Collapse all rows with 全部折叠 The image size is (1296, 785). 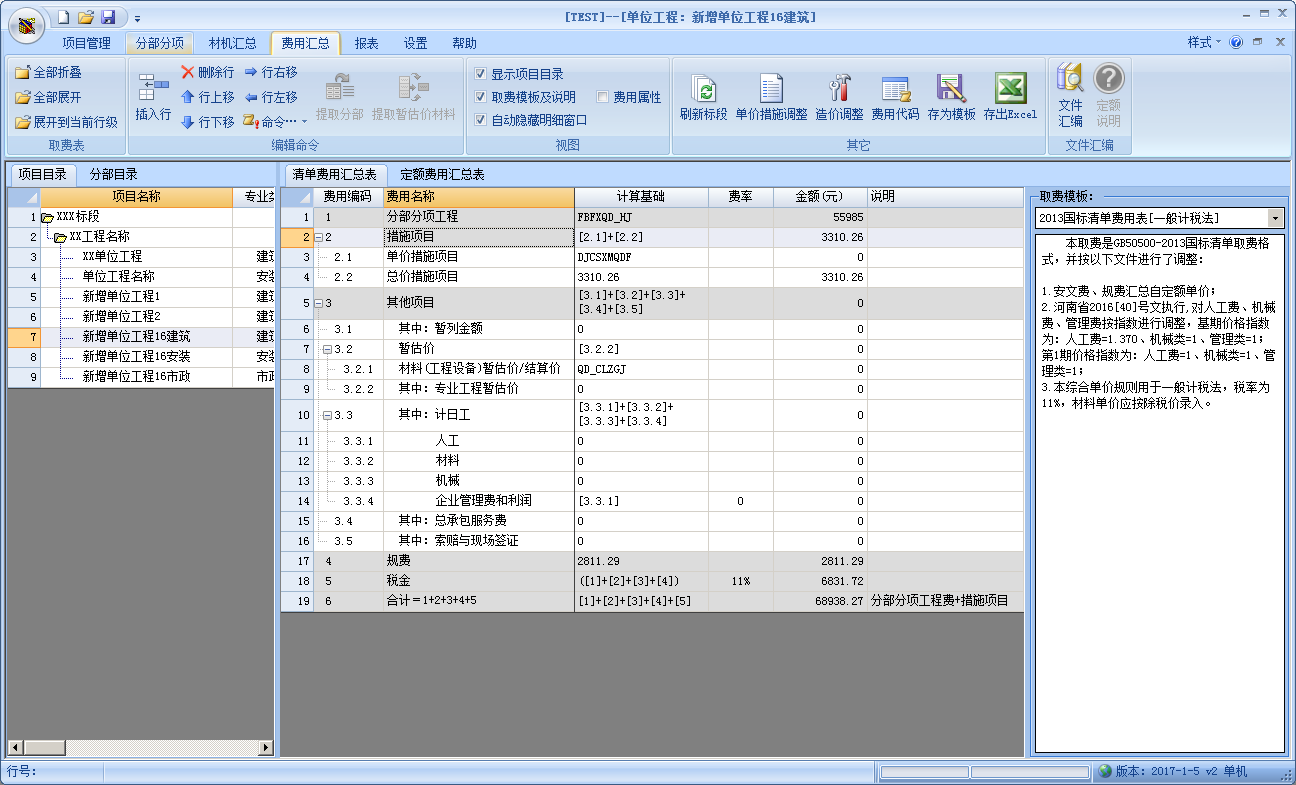[x=48, y=72]
